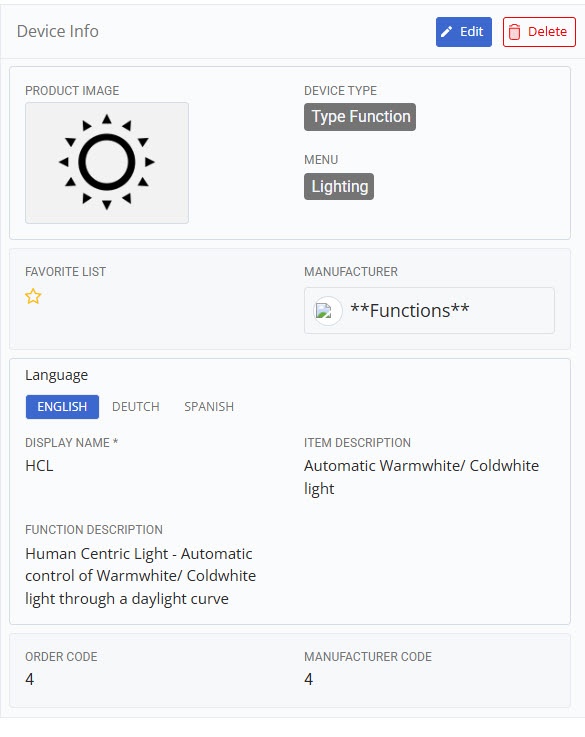Screen dimensions: 585x737
Task: Click the Order Code value 4
Action: 30,679
